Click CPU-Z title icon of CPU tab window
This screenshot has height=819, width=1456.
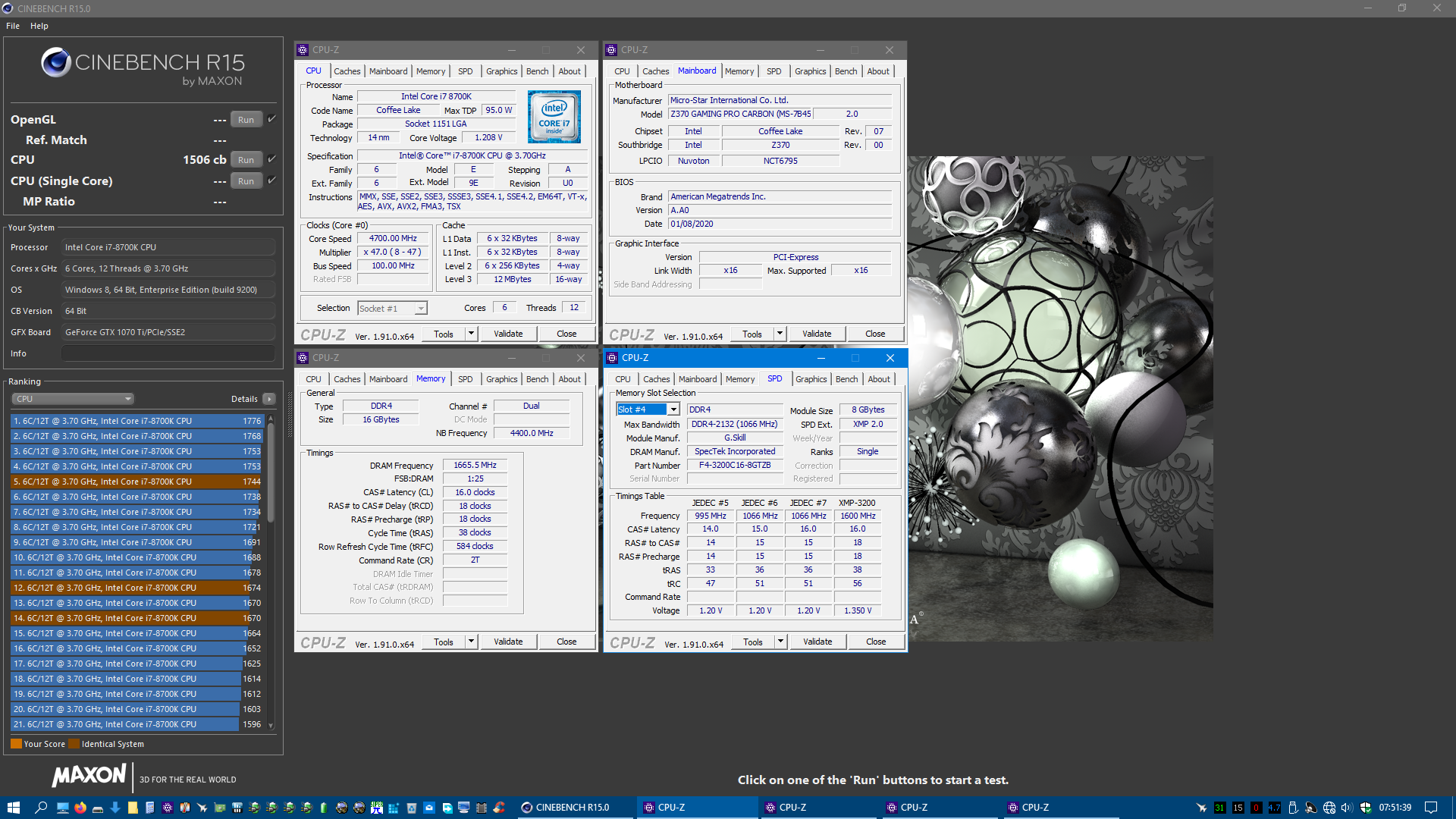[x=303, y=50]
